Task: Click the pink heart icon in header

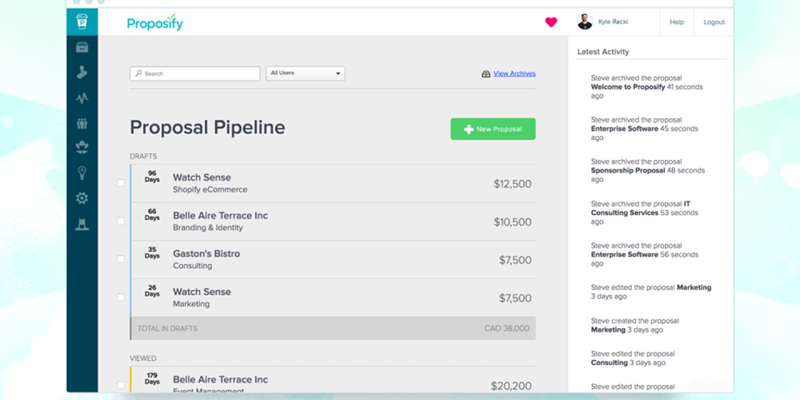Action: (551, 22)
